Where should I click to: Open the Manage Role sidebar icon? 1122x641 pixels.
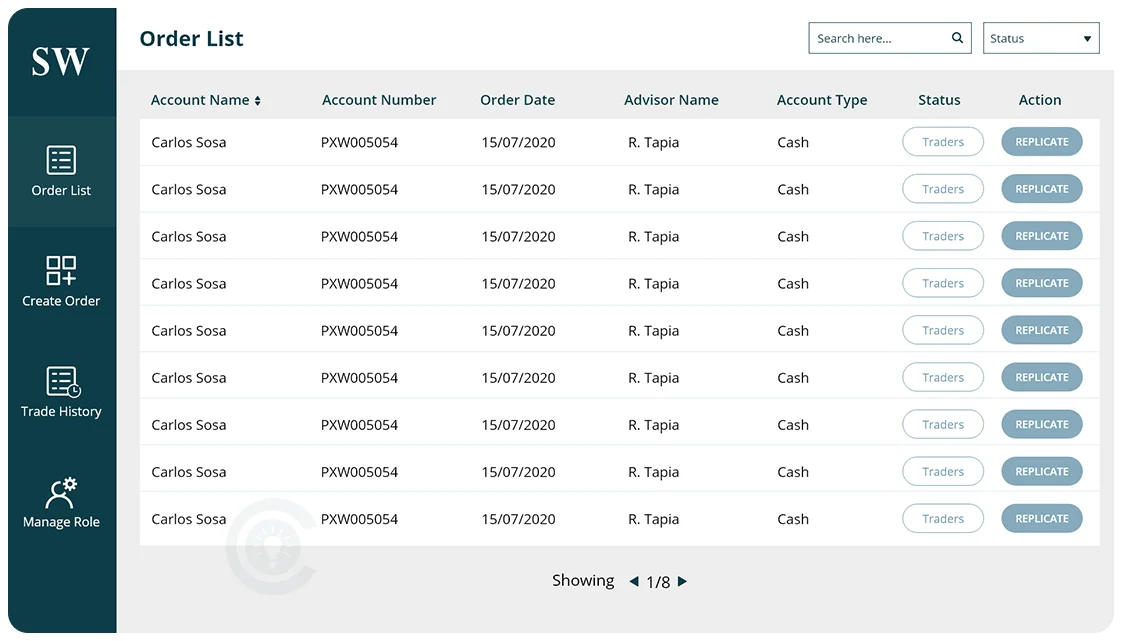pyautogui.click(x=61, y=493)
